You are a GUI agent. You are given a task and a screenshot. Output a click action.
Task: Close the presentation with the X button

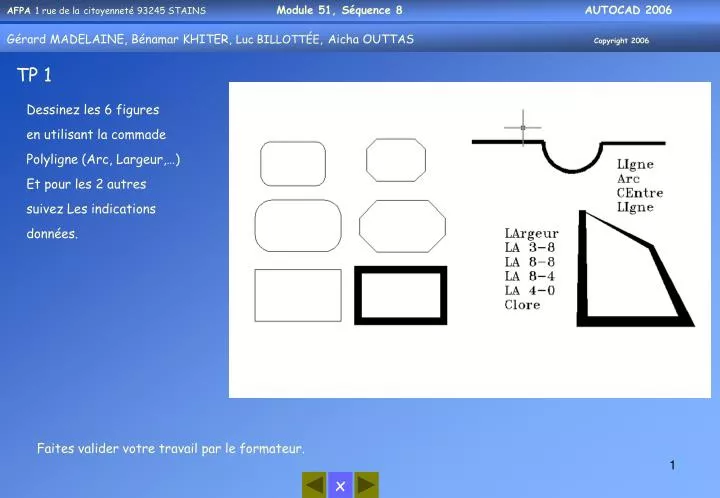340,486
